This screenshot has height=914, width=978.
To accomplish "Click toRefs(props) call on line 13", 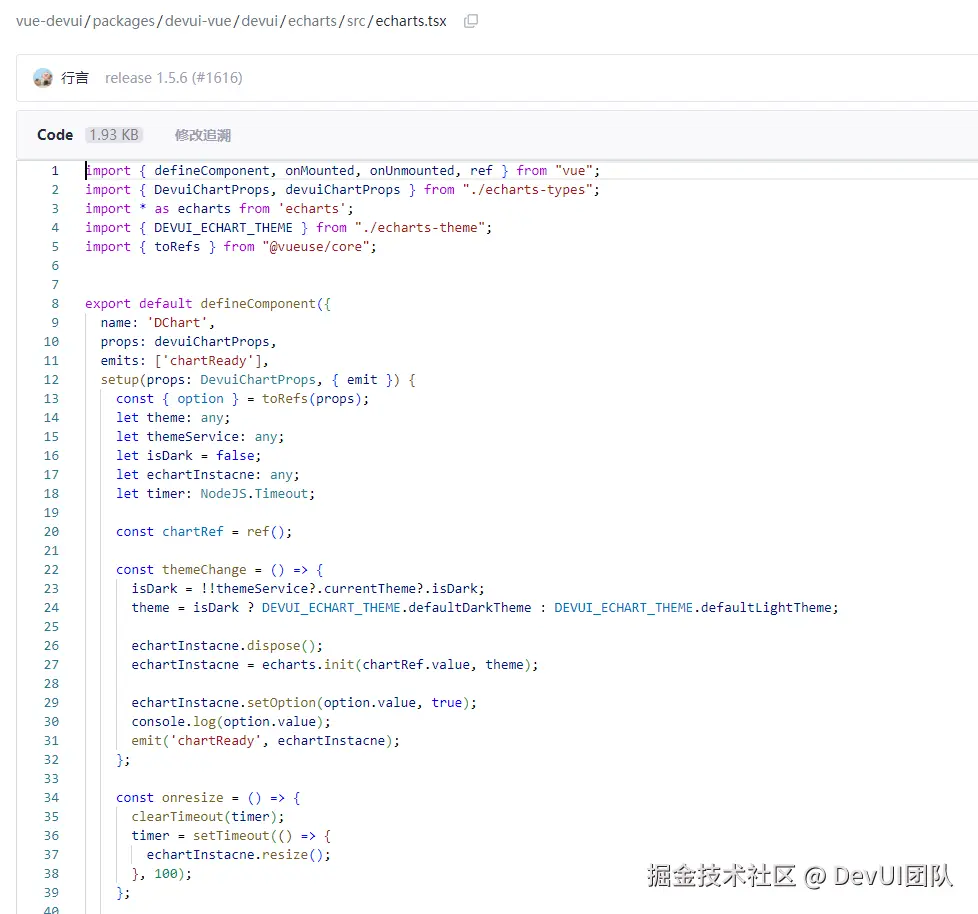I will [311, 399].
